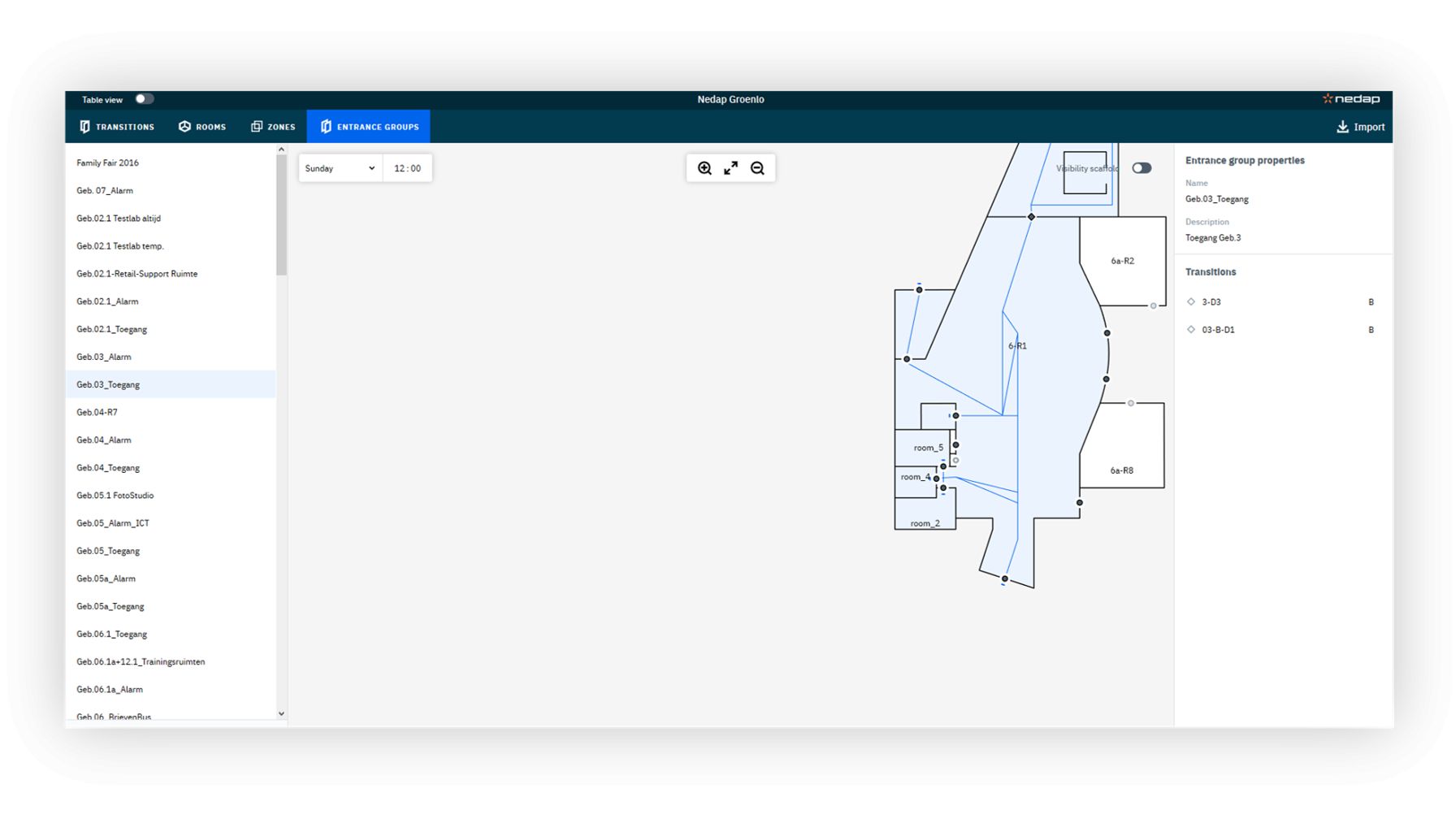Enable the Visibility scaffold toggle
Screen dimensions: 1456x819
pyautogui.click(x=1142, y=168)
